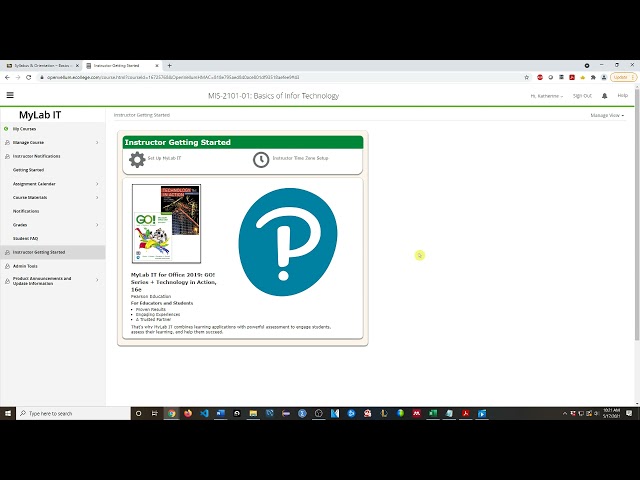The image size is (640, 480).
Task: Open Getting Started in sidebar
Action: click(x=28, y=170)
